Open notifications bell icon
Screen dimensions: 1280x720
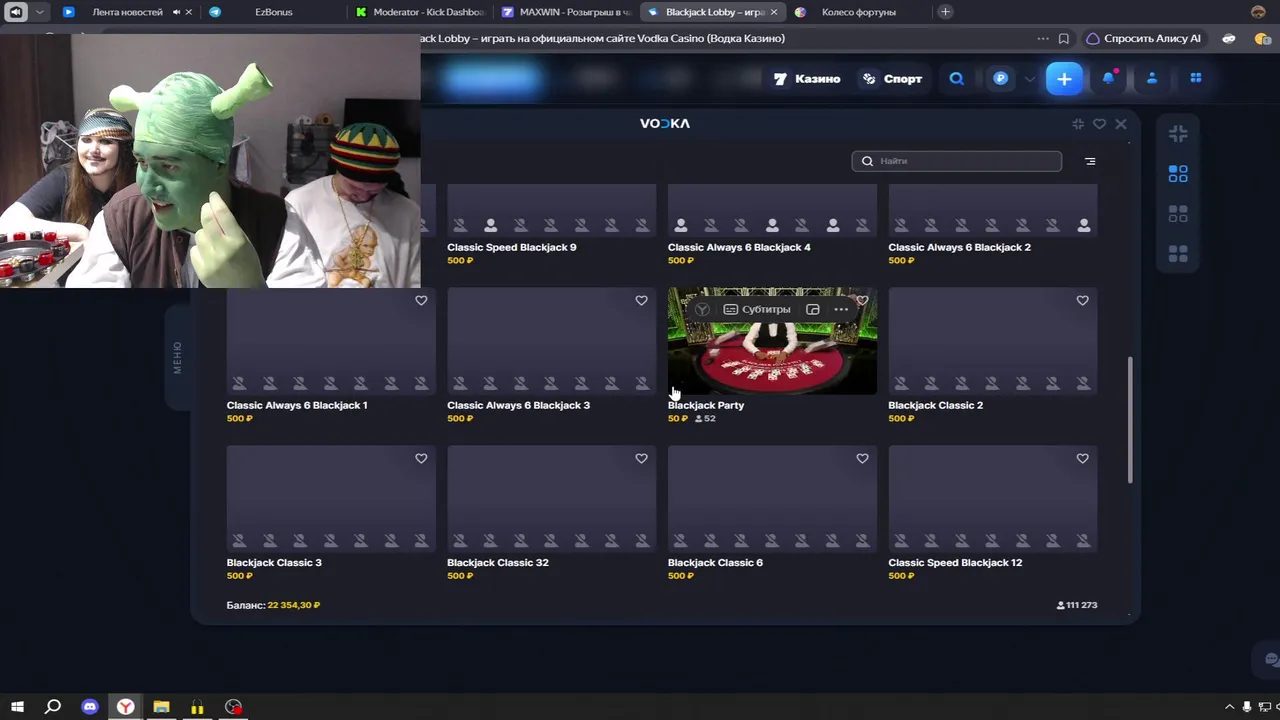coord(1109,78)
